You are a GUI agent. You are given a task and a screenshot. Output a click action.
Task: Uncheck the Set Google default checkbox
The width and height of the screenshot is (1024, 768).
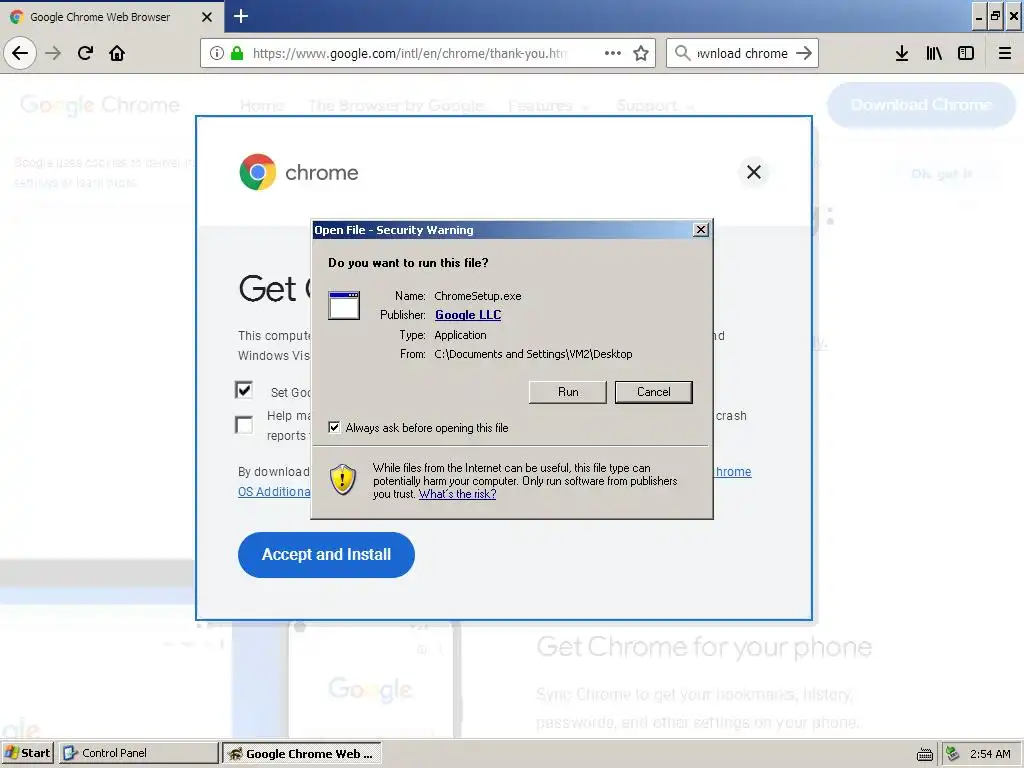(244, 390)
